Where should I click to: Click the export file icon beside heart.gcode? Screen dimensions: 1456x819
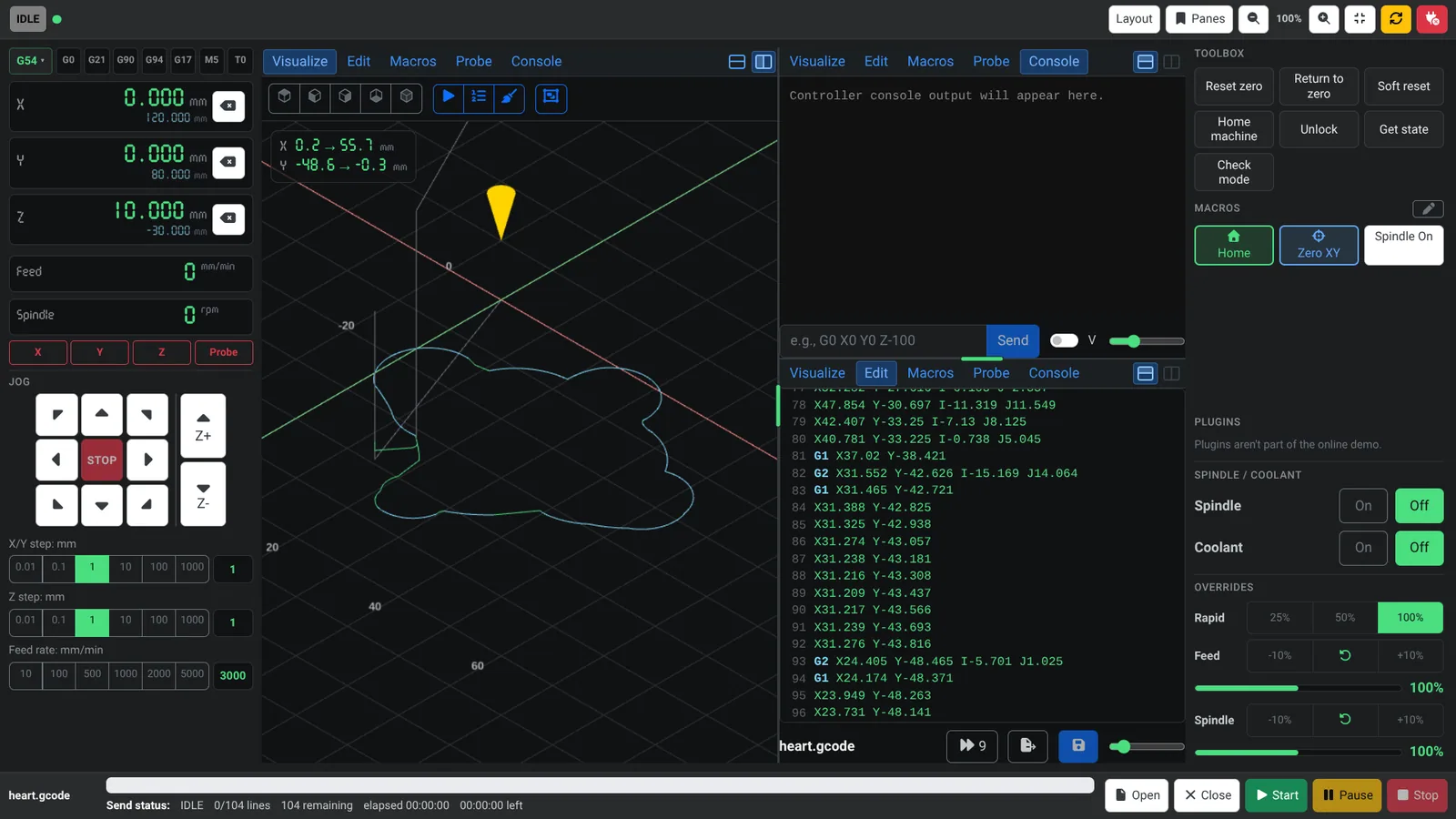pyautogui.click(x=1027, y=746)
